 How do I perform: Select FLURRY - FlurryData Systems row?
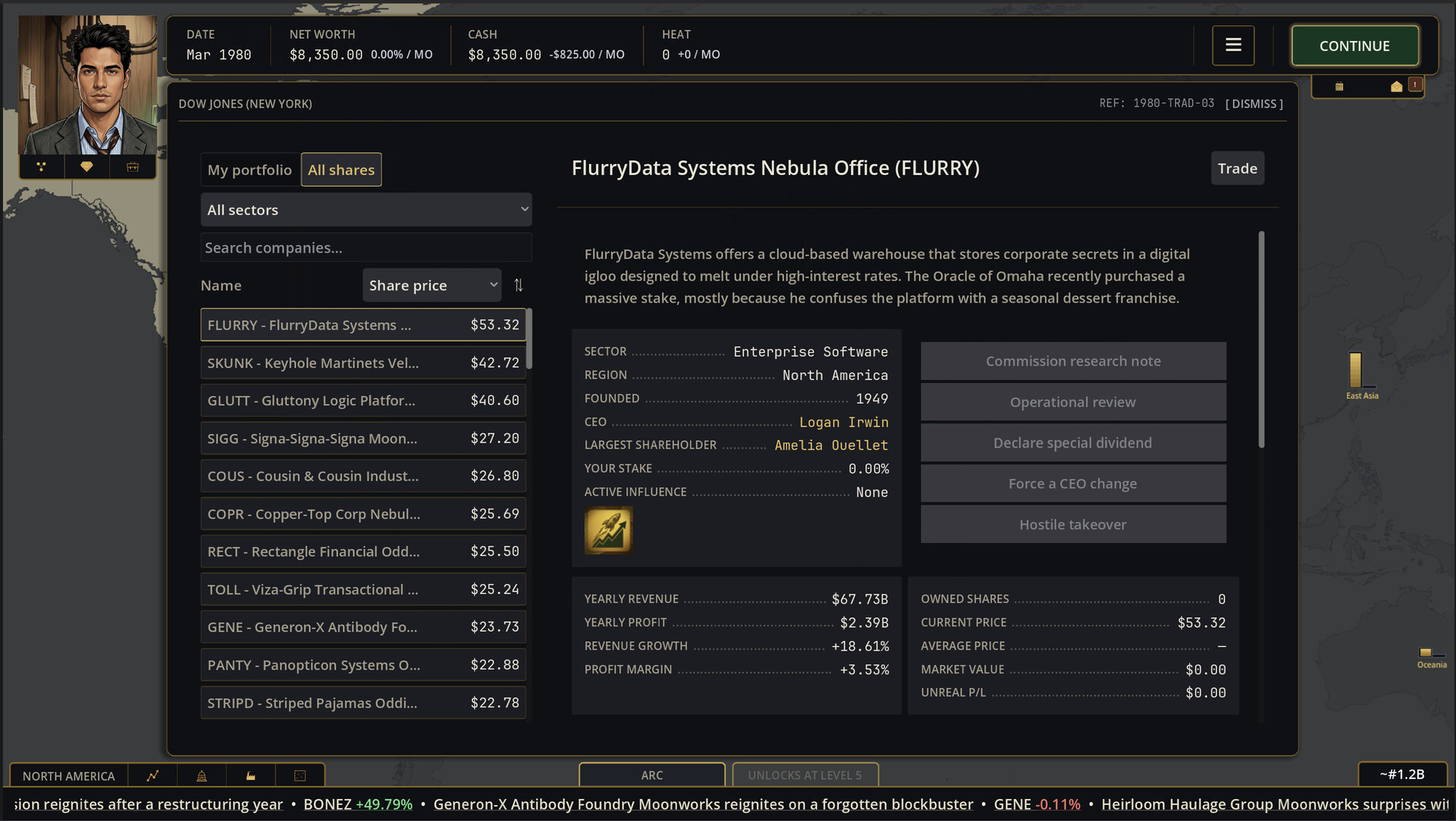point(363,325)
